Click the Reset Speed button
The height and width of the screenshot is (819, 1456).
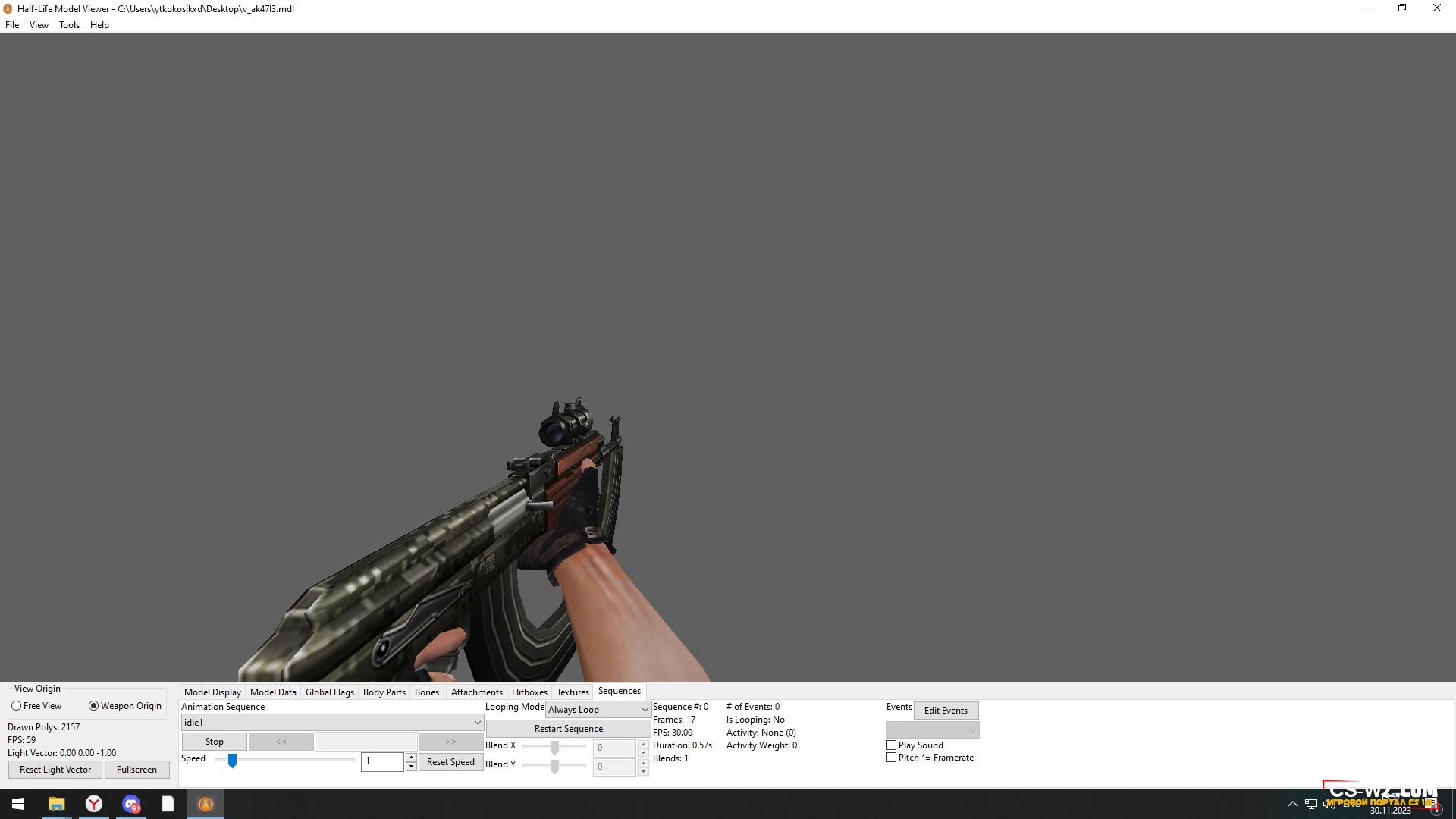[451, 762]
